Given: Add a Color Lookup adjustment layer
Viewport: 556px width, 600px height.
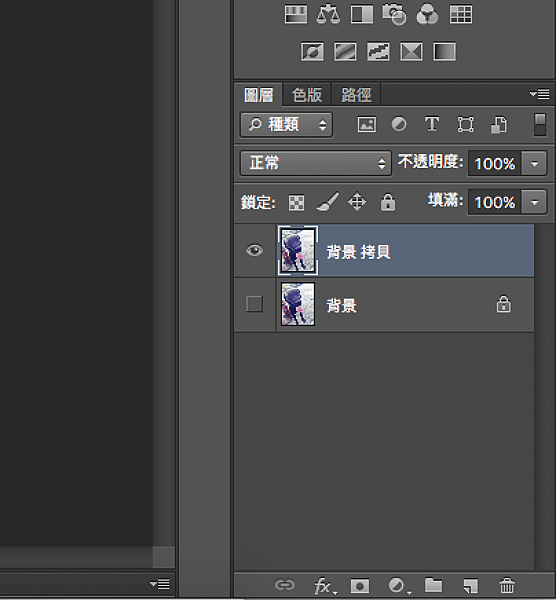Looking at the screenshot, I should pos(461,15).
